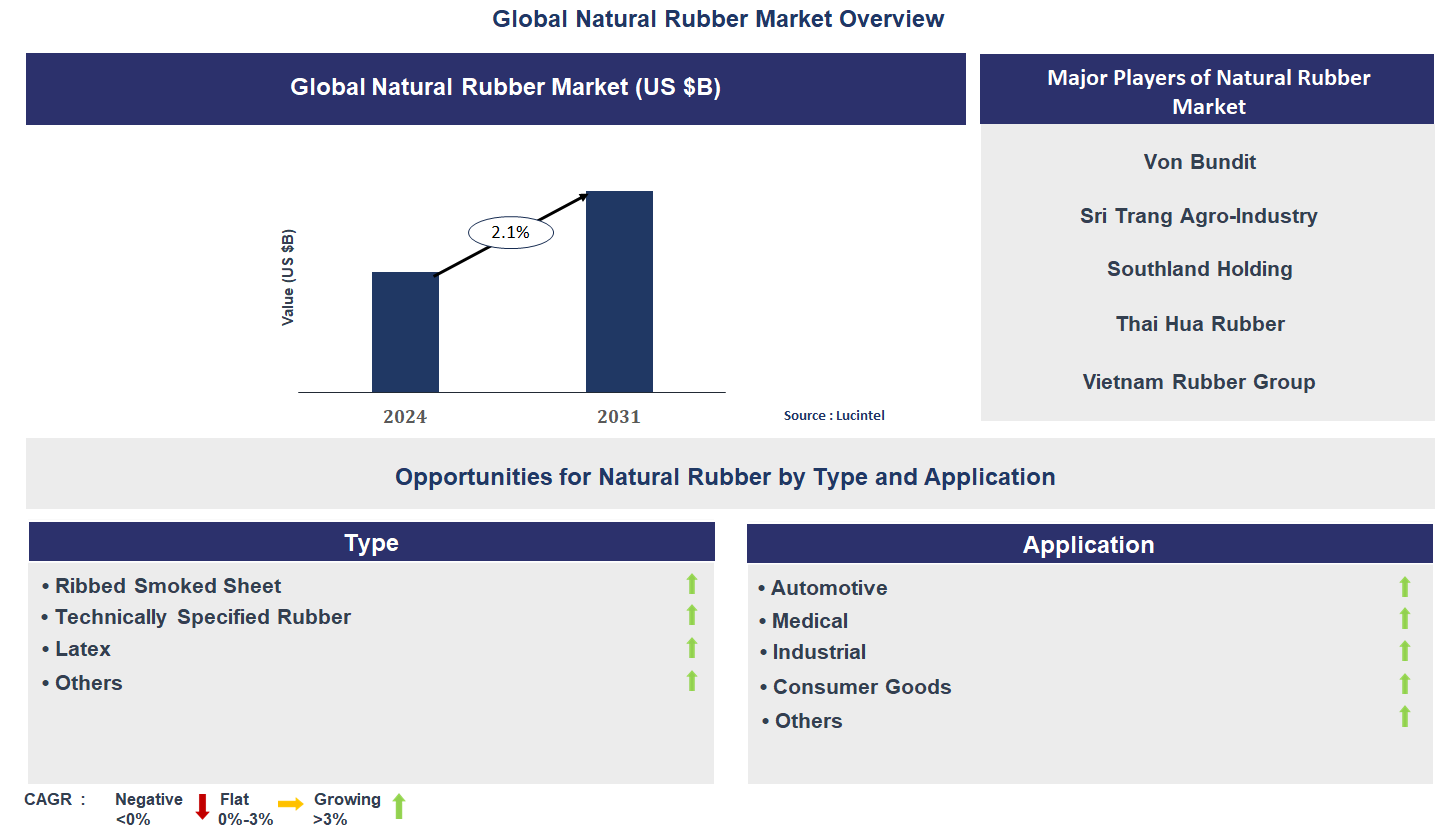This screenshot has height=837, width=1453.
Task: Select Sri Trang Agro-Industry in the players list
Action: [x=1199, y=215]
